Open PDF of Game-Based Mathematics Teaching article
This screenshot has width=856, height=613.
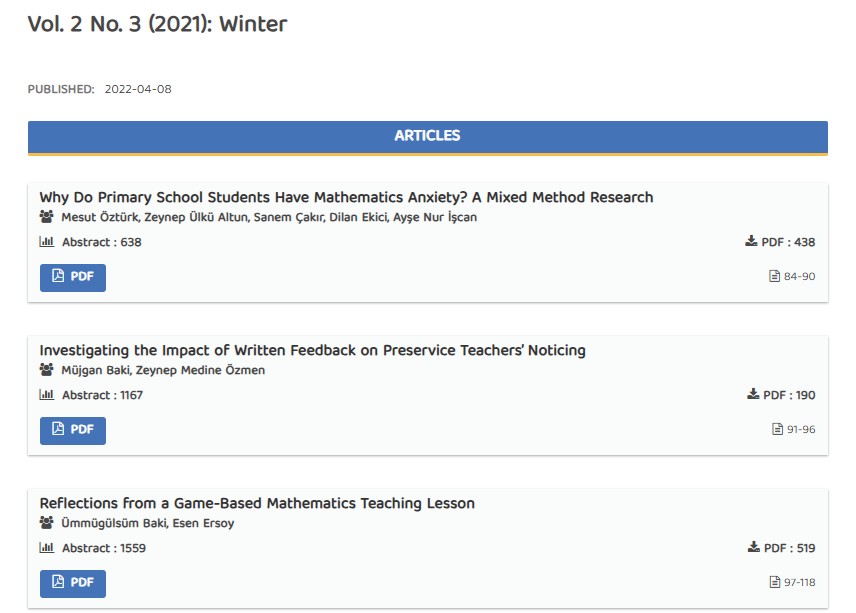click(73, 583)
